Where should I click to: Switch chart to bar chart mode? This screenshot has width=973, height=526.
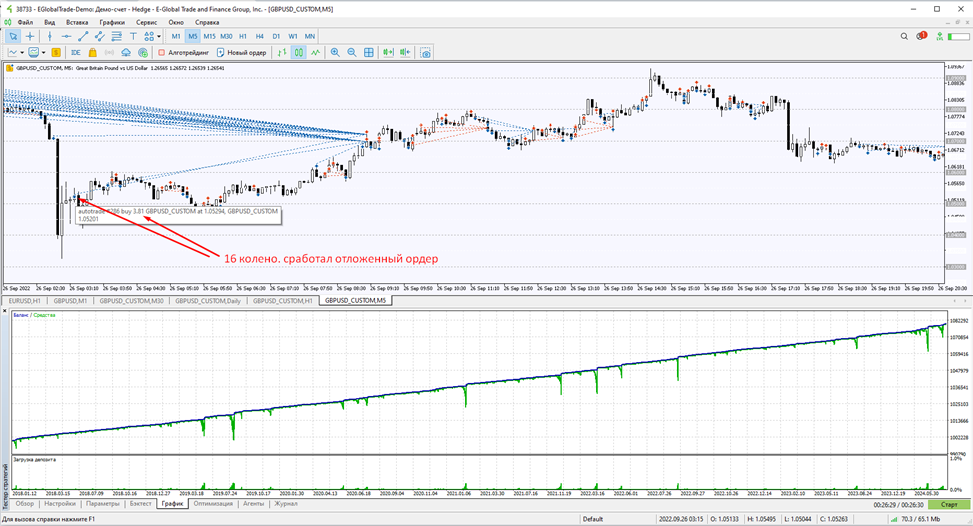(282, 53)
